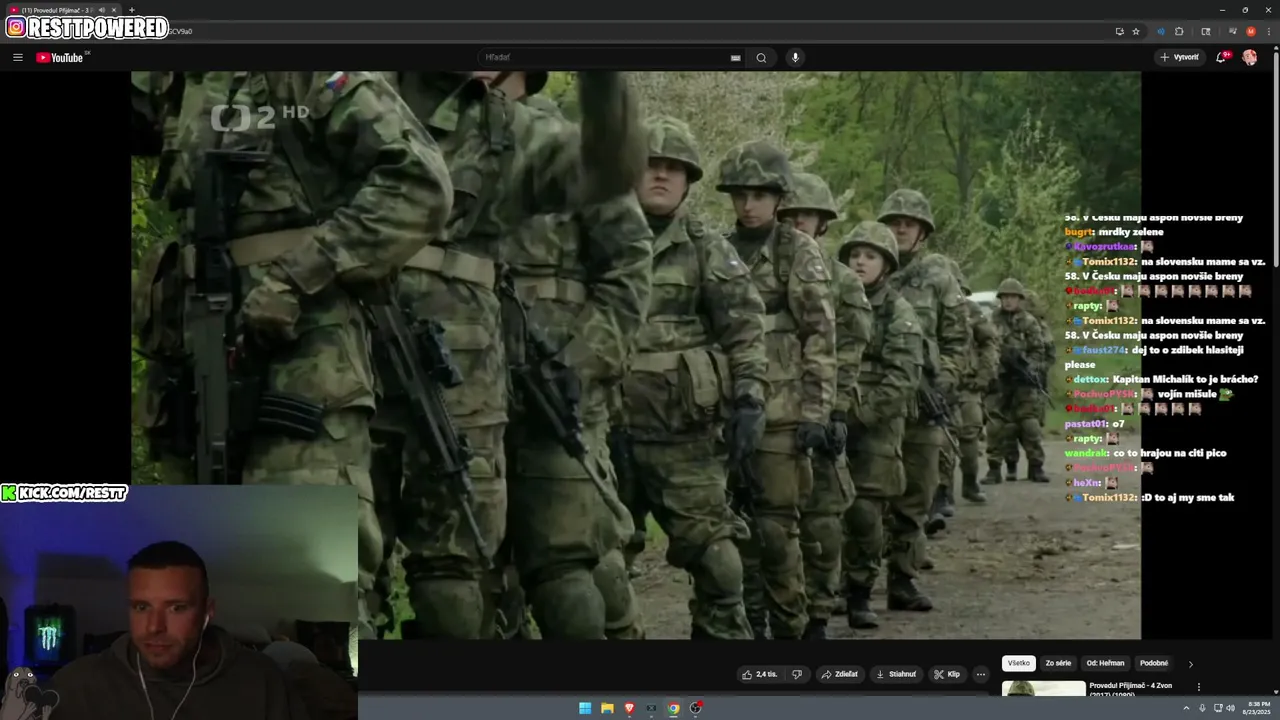
Task: Start voice search with the microphone
Action: click(x=796, y=57)
